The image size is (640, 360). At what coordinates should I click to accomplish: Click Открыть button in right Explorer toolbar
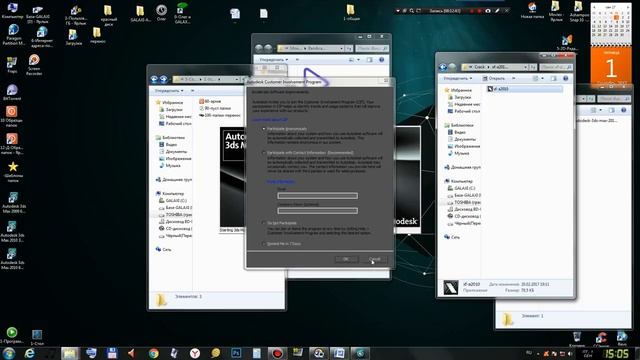click(x=494, y=78)
